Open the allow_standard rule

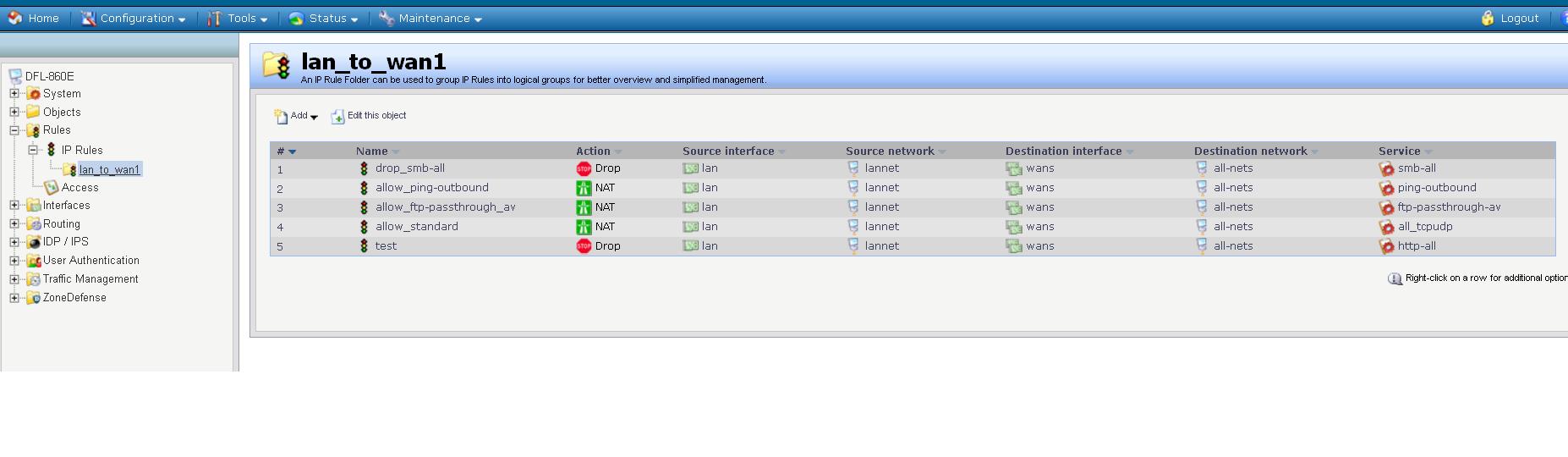[x=417, y=227]
